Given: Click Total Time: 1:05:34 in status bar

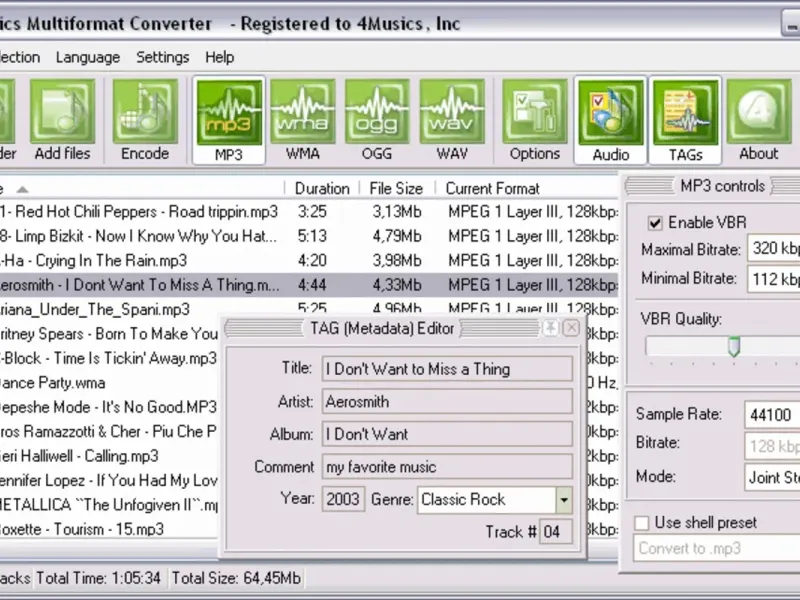Looking at the screenshot, I should pyautogui.click(x=98, y=578).
